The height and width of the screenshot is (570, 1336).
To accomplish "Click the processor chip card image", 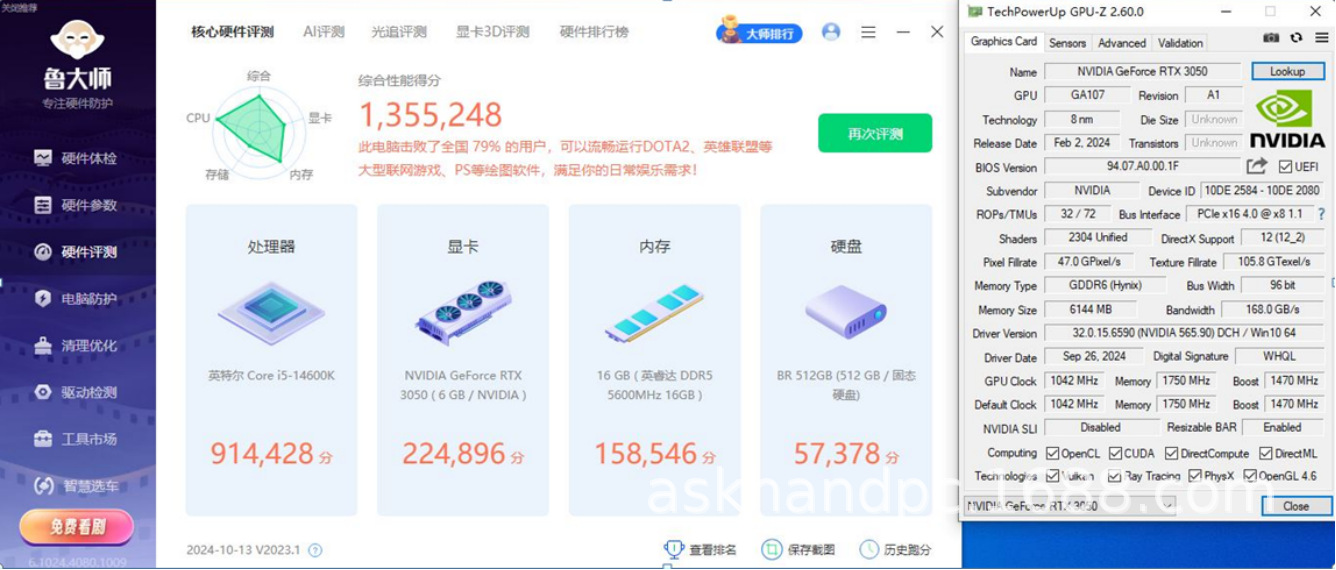I will tap(271, 311).
